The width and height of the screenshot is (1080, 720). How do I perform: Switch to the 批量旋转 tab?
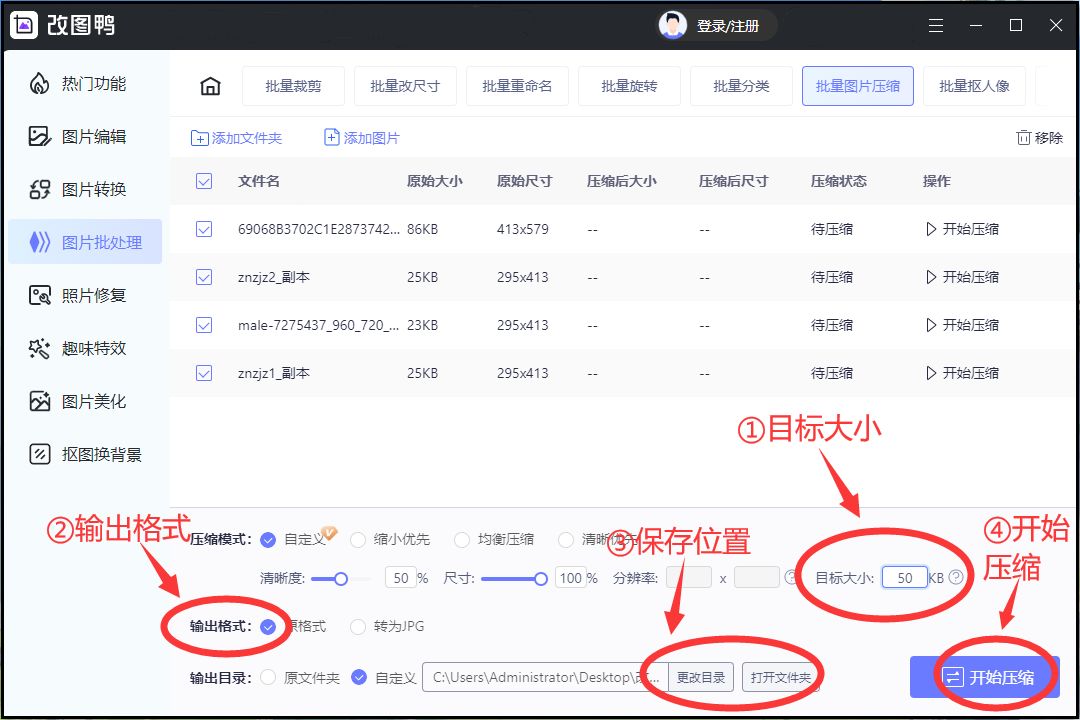coord(629,86)
